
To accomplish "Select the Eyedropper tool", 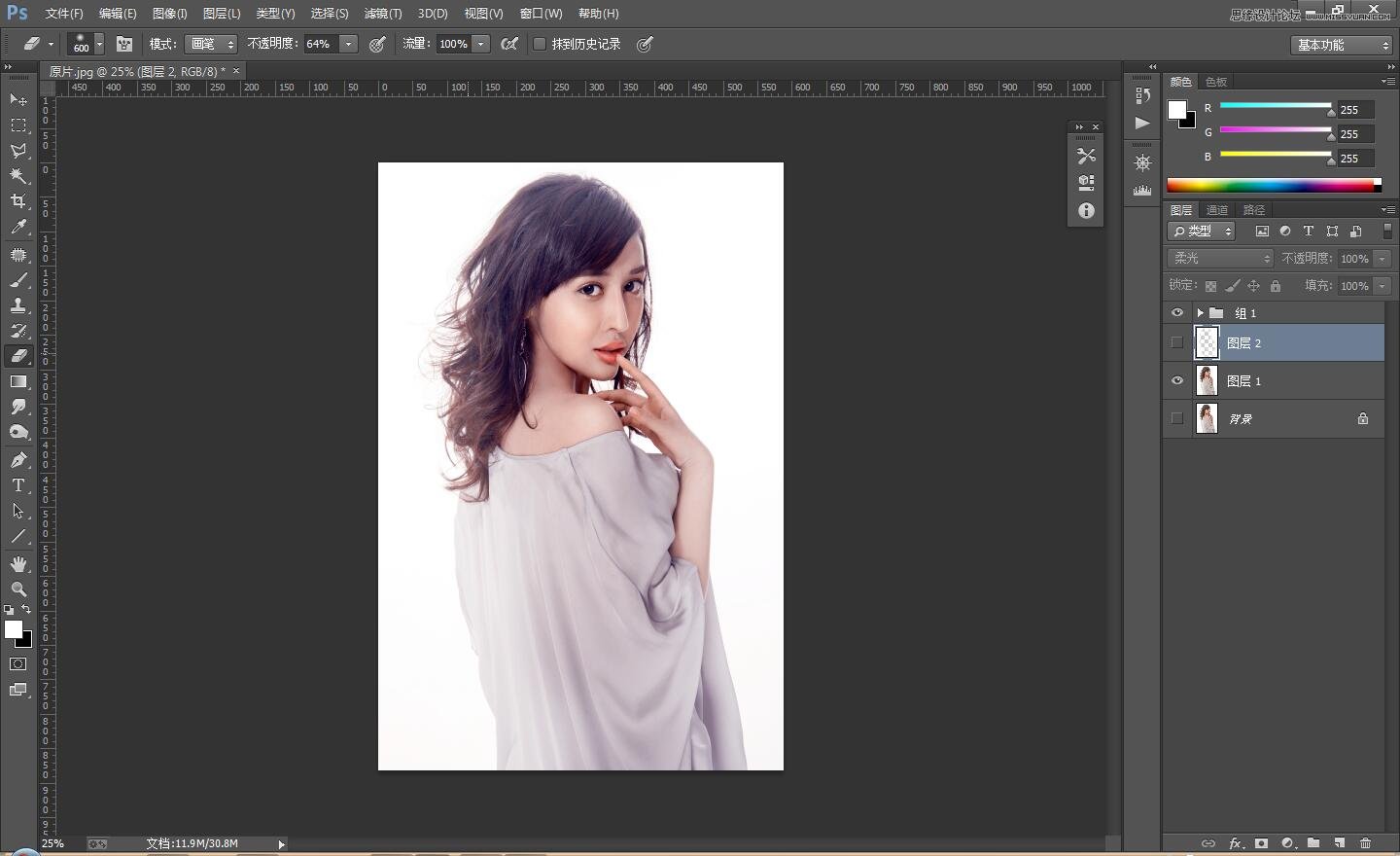I will point(18,228).
